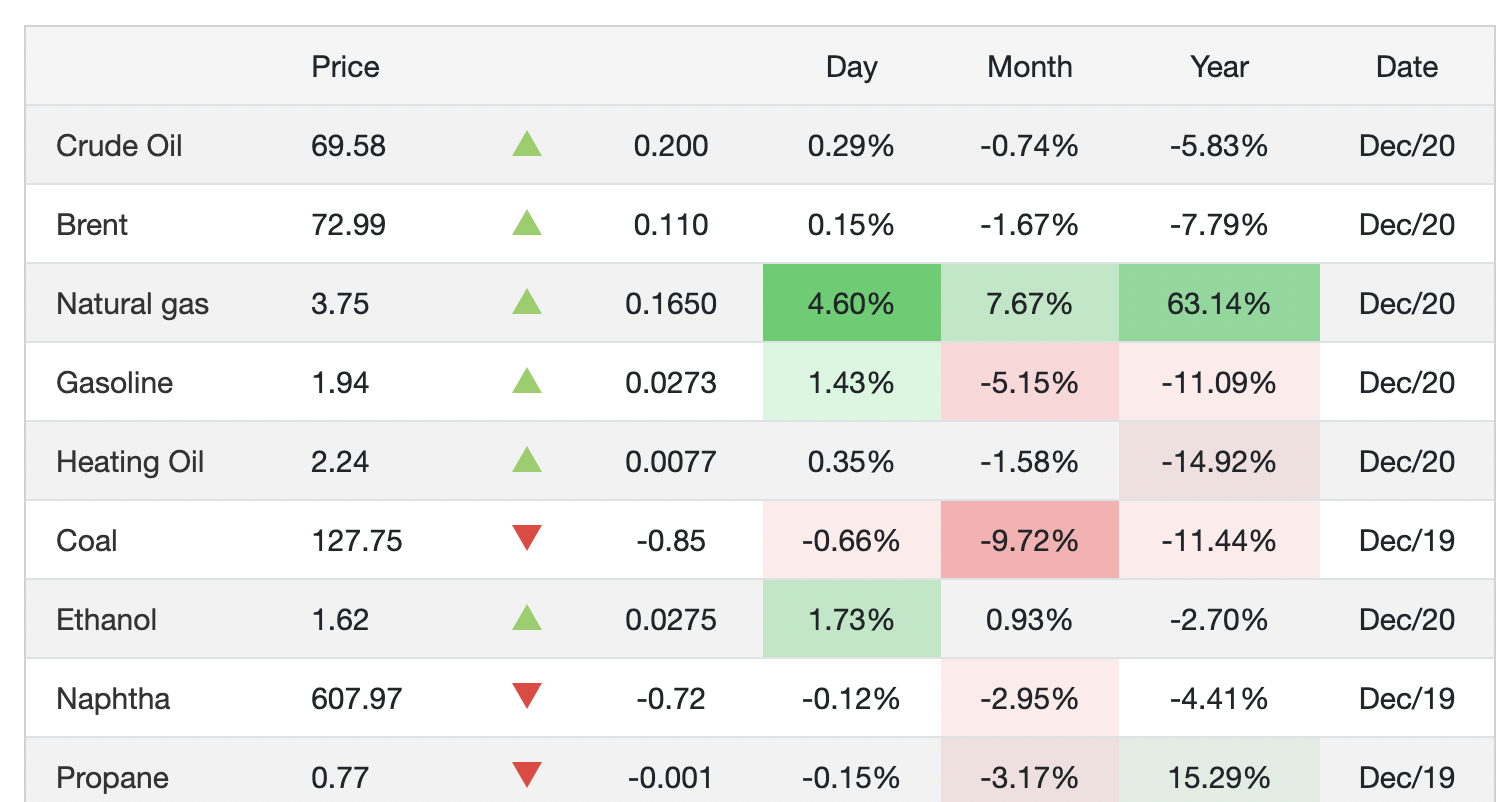
Task: Sort by the Date column header
Action: pyautogui.click(x=1407, y=67)
